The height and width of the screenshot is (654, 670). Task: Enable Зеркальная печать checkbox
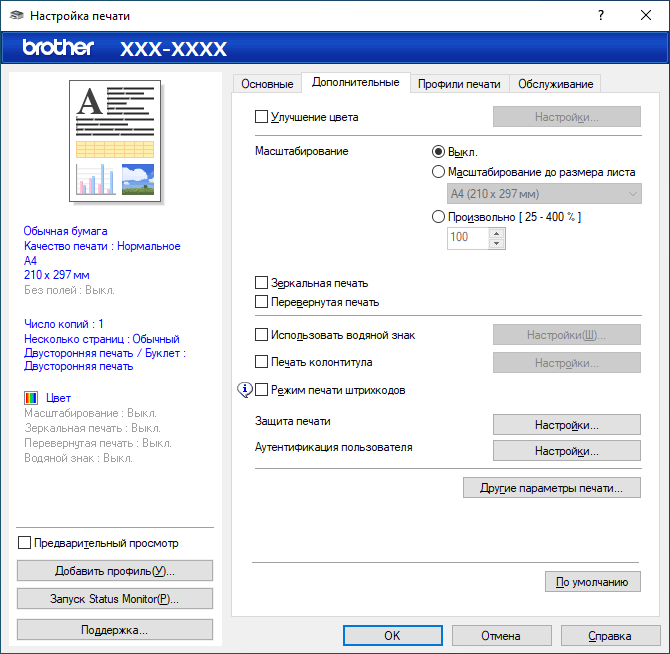(x=261, y=283)
